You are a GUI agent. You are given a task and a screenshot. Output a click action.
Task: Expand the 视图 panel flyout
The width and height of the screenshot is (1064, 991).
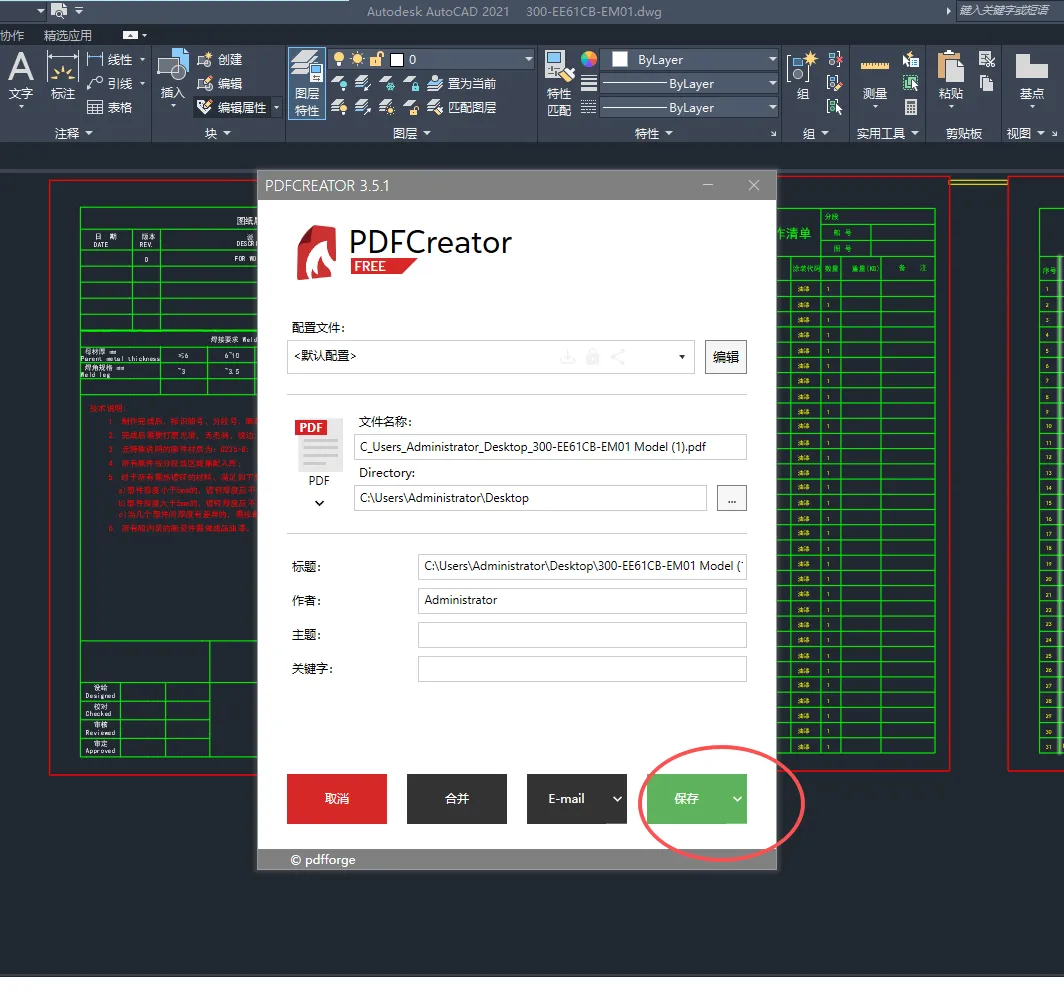[1025, 134]
